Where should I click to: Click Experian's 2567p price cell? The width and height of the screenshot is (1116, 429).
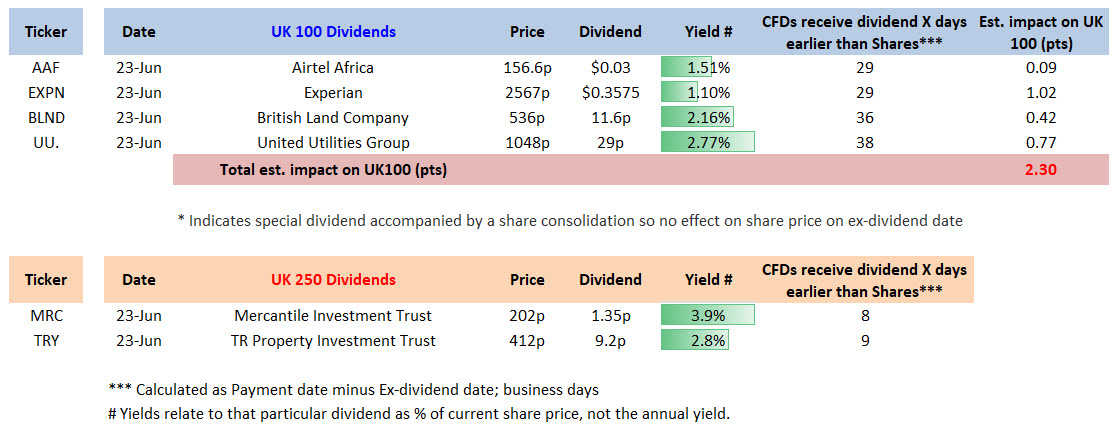pyautogui.click(x=527, y=93)
